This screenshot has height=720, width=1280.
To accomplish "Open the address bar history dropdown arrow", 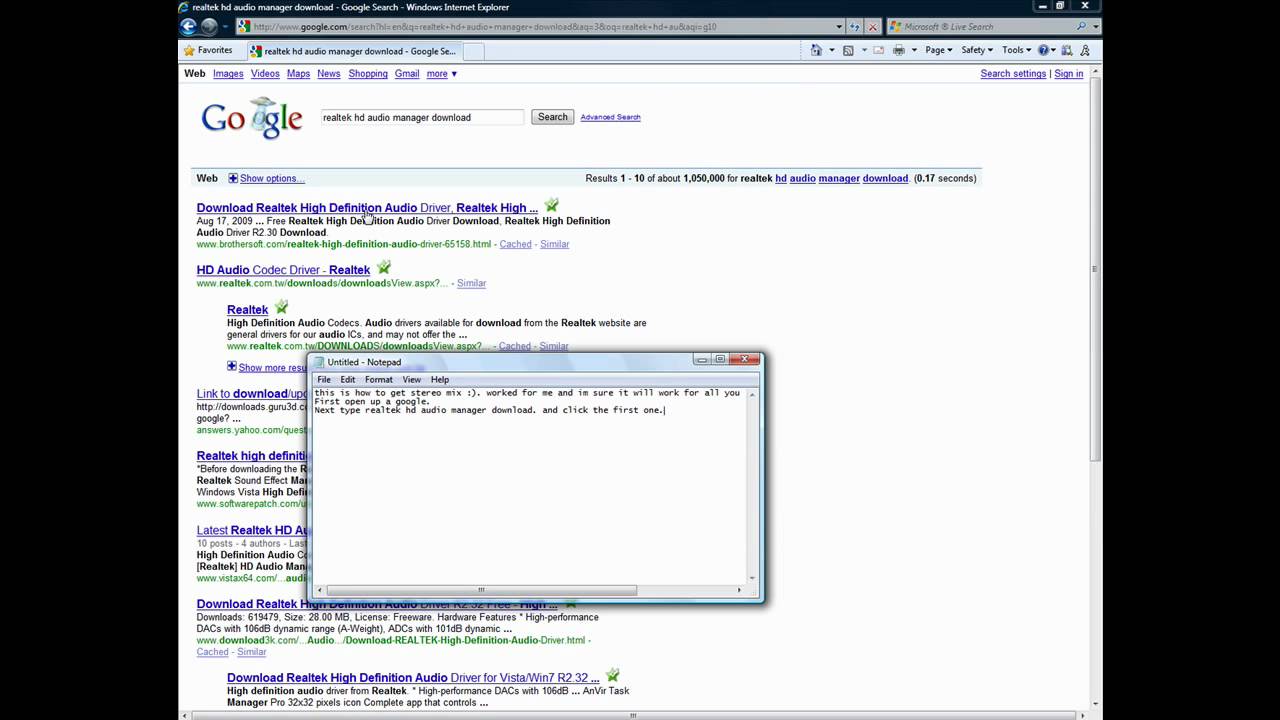I will pyautogui.click(x=839, y=27).
